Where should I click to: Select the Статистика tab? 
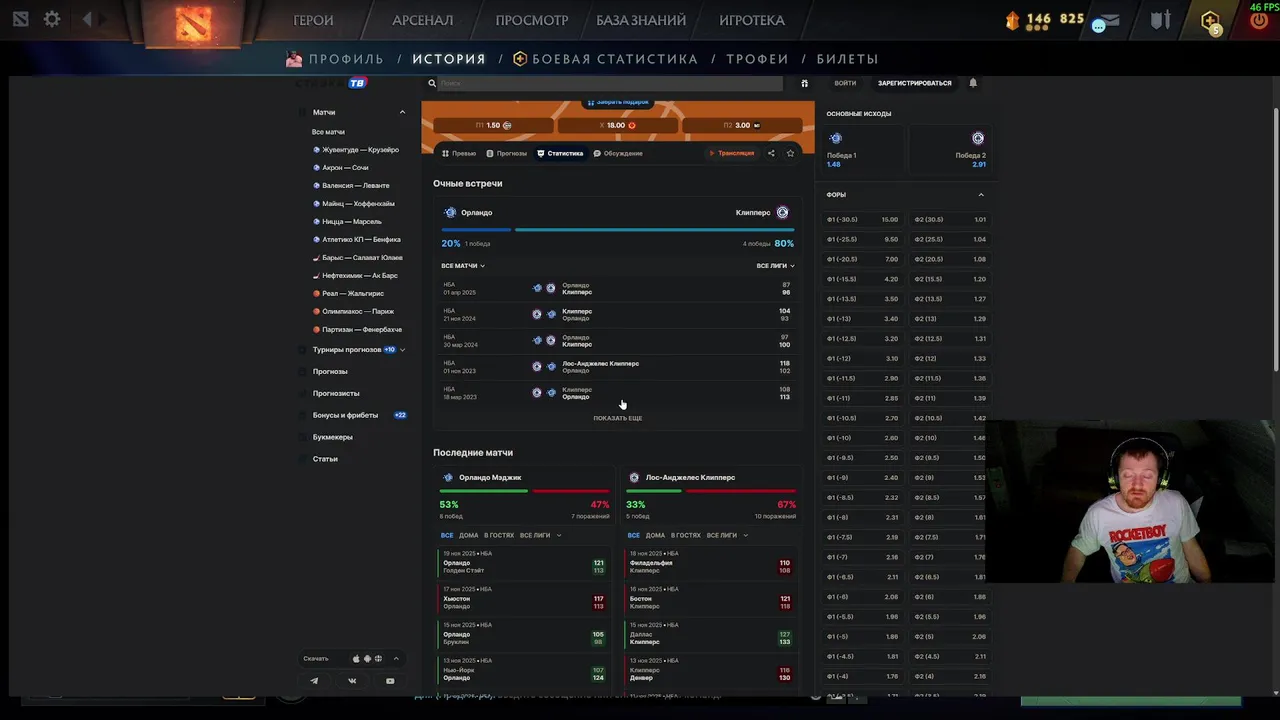(x=560, y=153)
